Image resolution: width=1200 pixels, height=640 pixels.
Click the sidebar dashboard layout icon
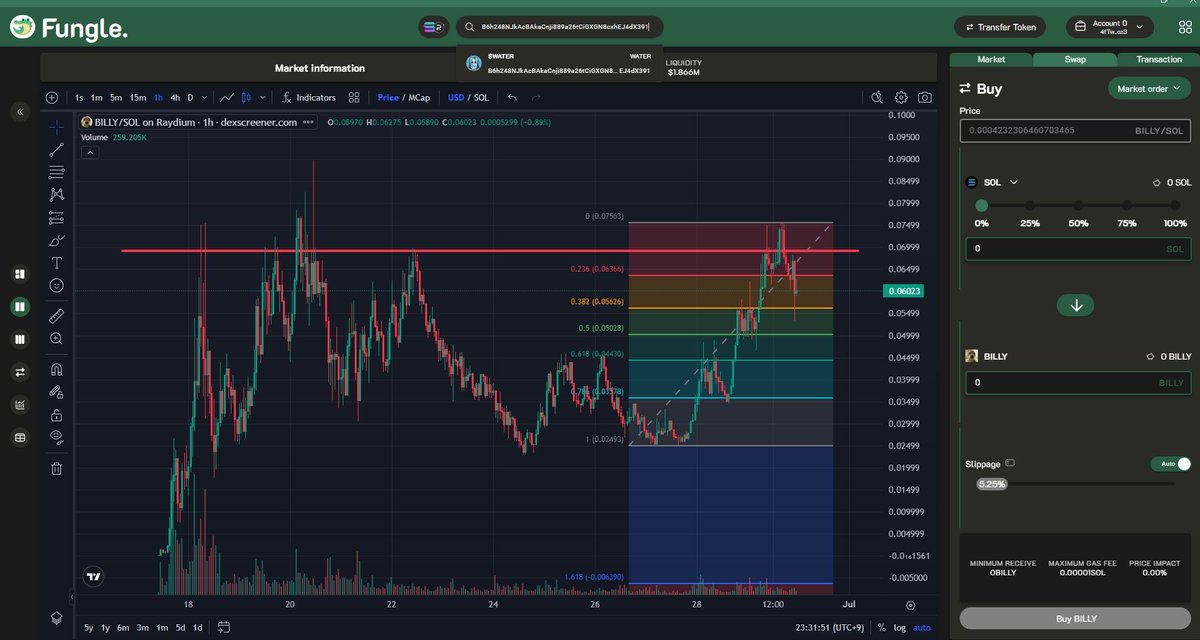pyautogui.click(x=19, y=274)
